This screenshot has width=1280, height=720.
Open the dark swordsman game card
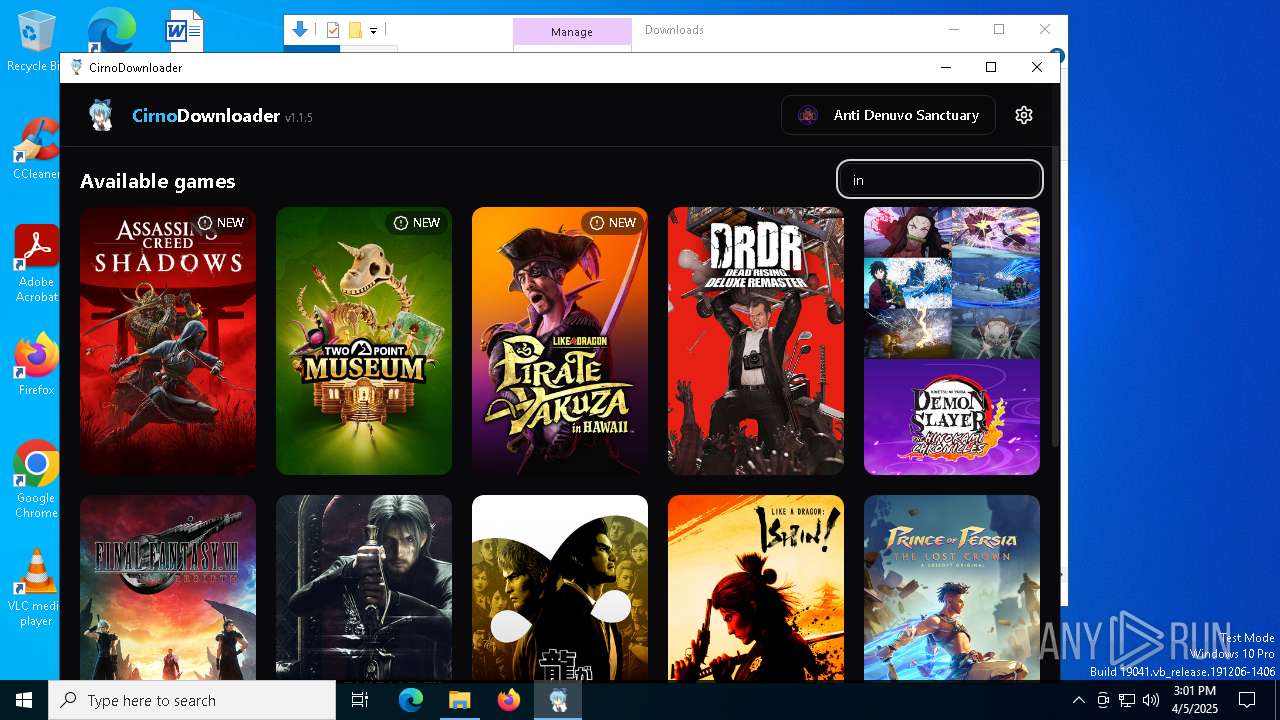364,588
